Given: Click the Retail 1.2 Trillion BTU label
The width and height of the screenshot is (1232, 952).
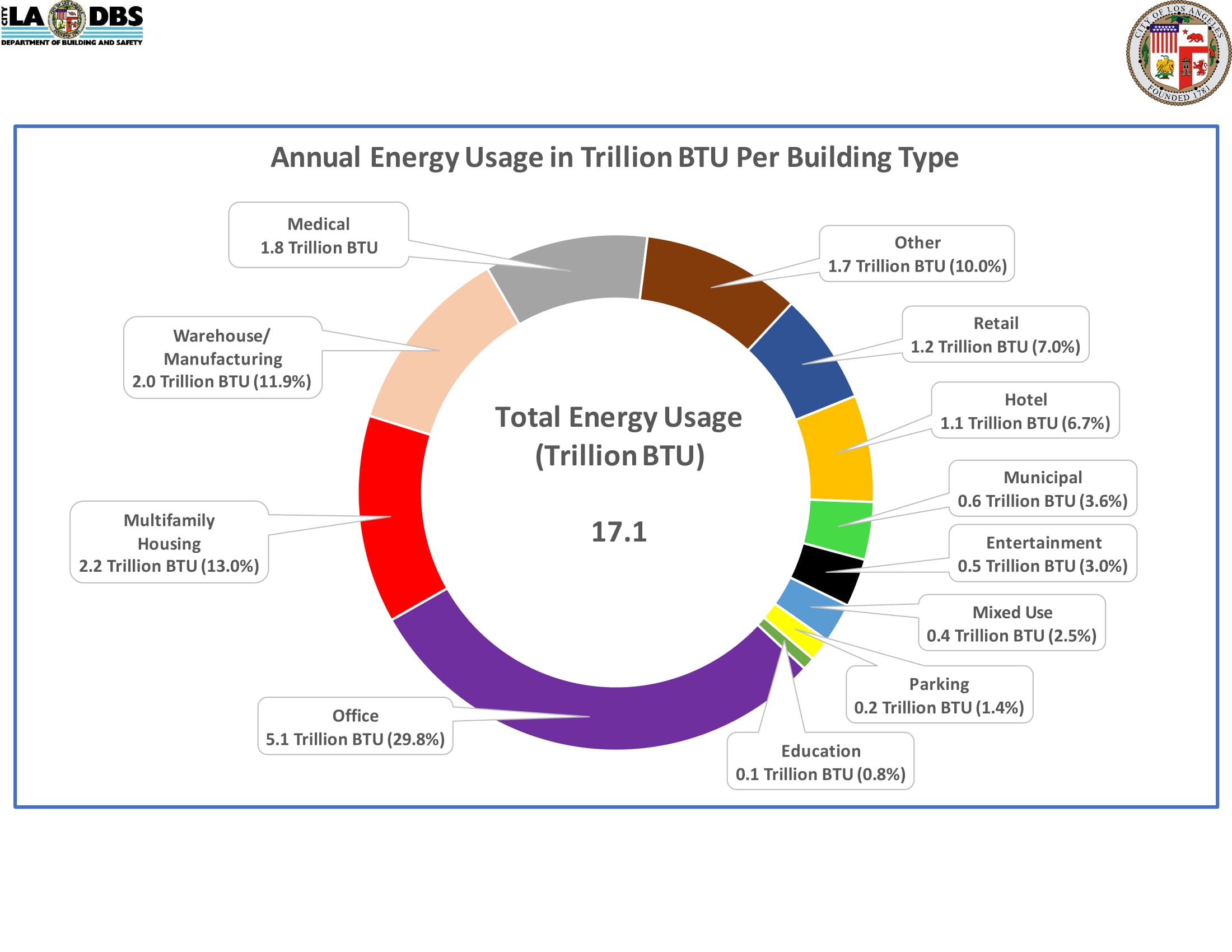Looking at the screenshot, I should (996, 334).
